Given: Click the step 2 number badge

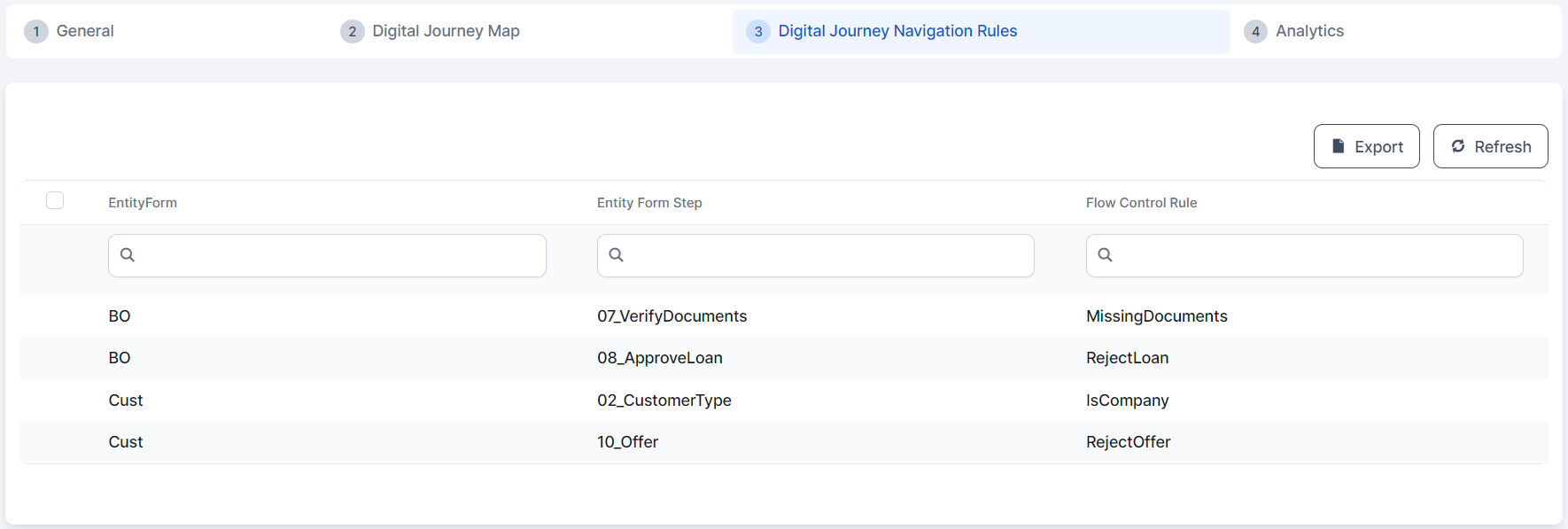Looking at the screenshot, I should [353, 32].
